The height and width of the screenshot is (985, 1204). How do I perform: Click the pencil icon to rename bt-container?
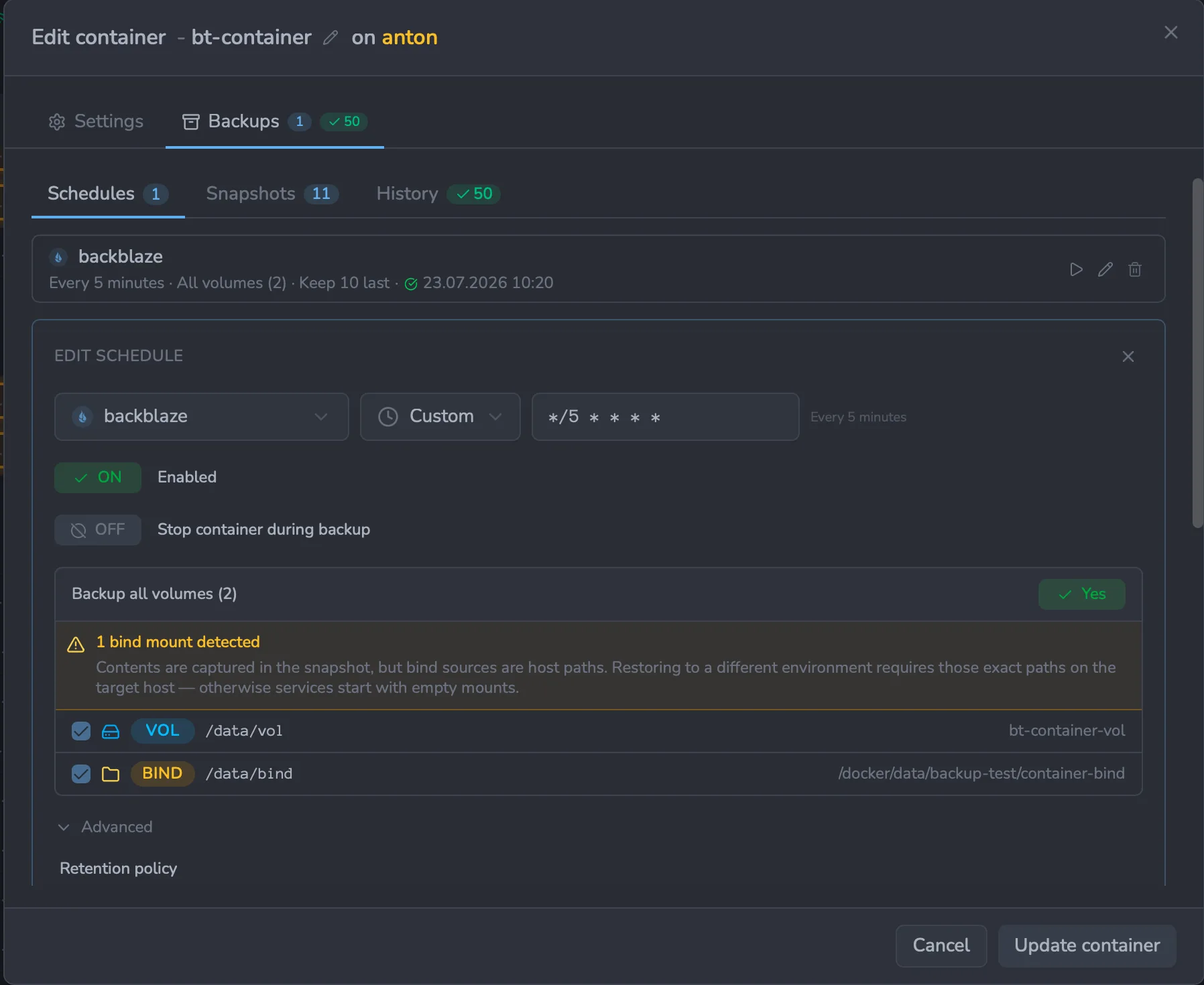[x=330, y=38]
